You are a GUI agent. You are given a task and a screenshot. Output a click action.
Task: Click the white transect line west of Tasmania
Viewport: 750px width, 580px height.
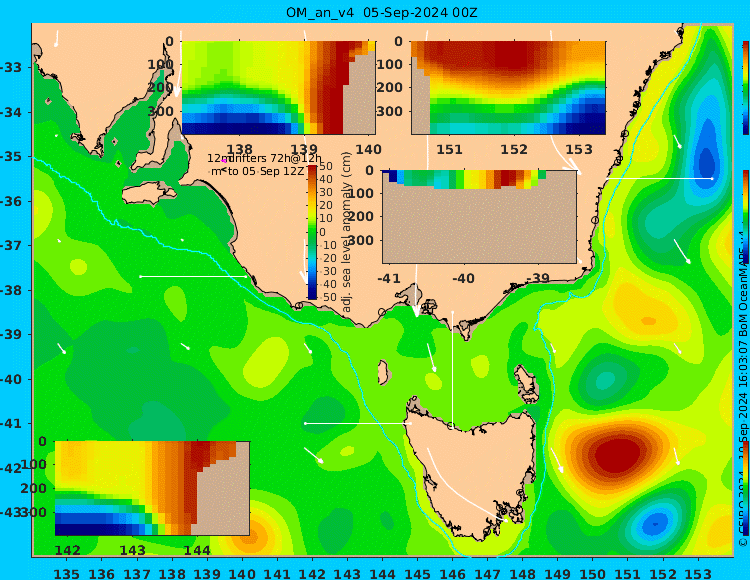tap(358, 423)
